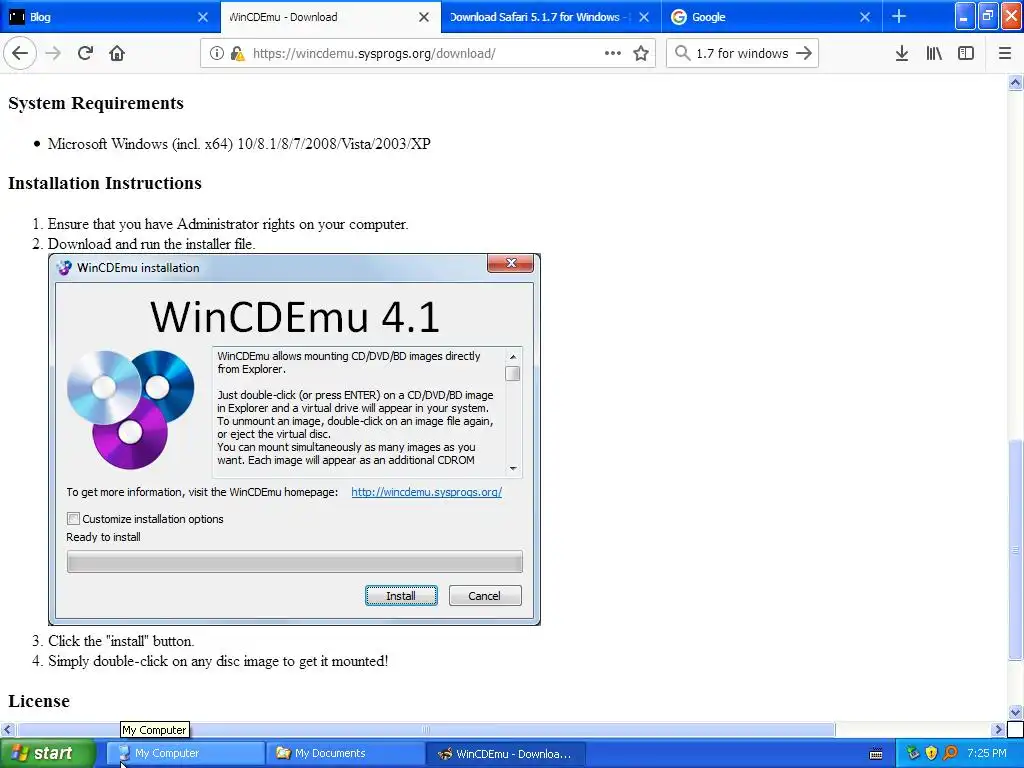
Task: Click the 'System Requirements' heading
Action: [x=96, y=103]
